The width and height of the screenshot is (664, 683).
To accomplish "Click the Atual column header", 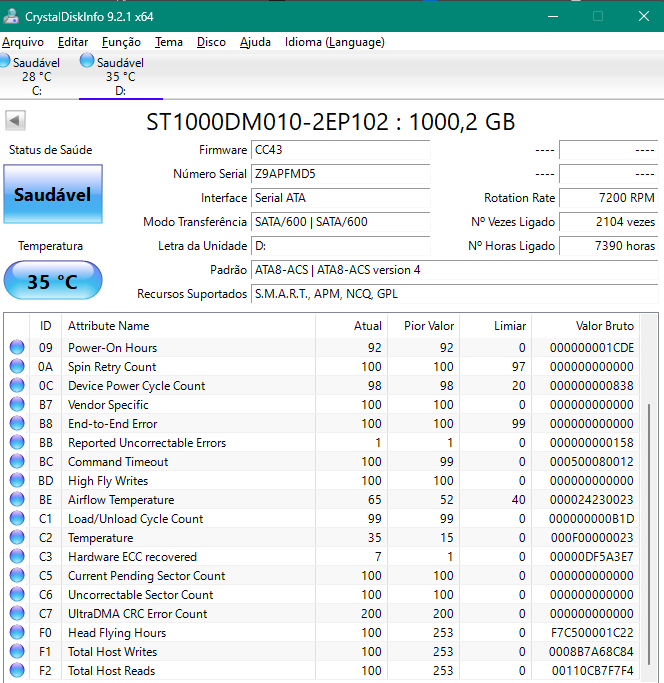I will [352, 326].
